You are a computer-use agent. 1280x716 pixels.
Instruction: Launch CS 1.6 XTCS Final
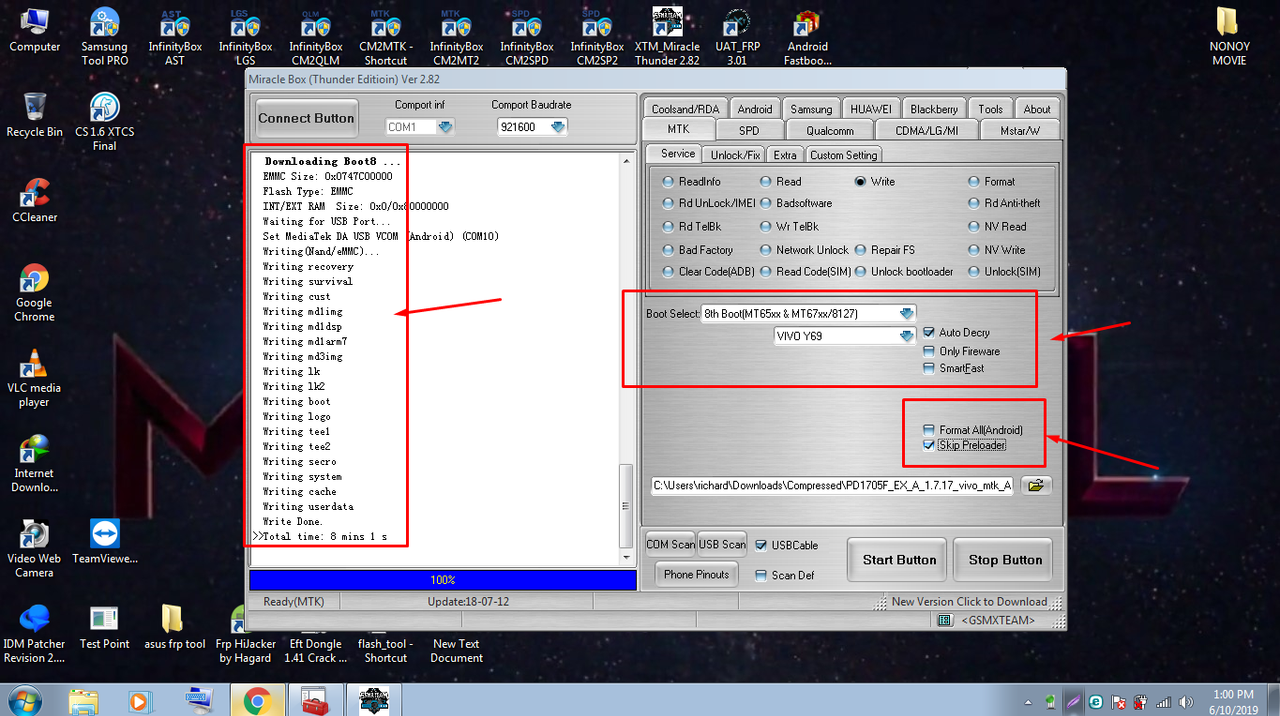104,121
